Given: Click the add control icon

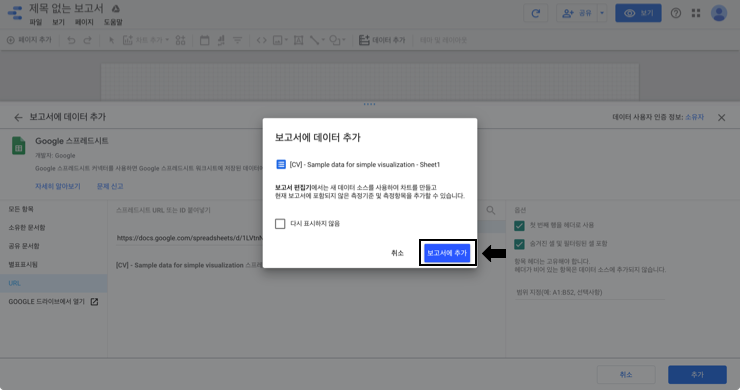Looking at the screenshot, I should [x=180, y=41].
